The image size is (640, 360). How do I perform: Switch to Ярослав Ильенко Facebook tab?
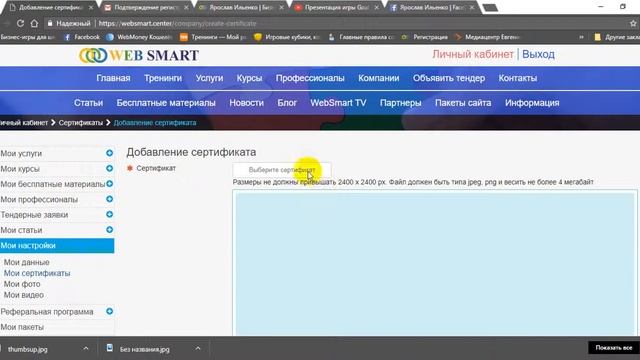[431, 8]
